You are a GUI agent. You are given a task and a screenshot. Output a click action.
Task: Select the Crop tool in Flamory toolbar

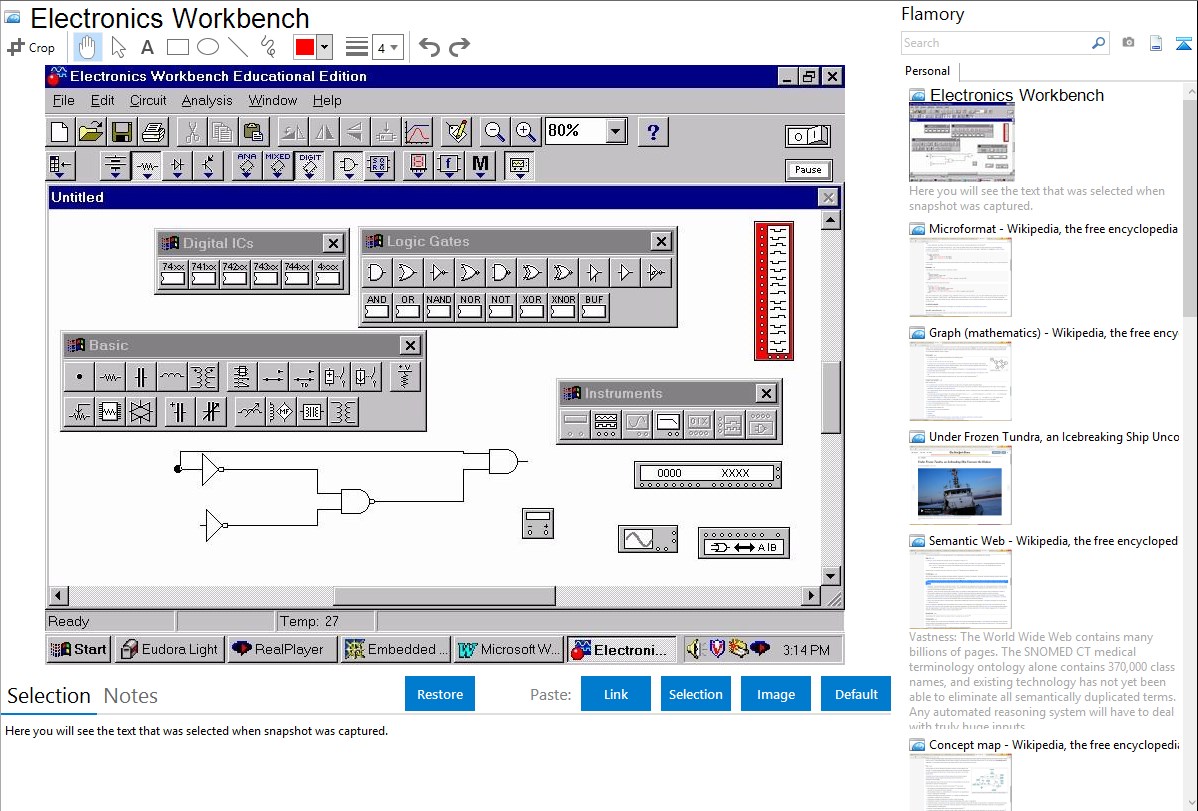(x=31, y=47)
